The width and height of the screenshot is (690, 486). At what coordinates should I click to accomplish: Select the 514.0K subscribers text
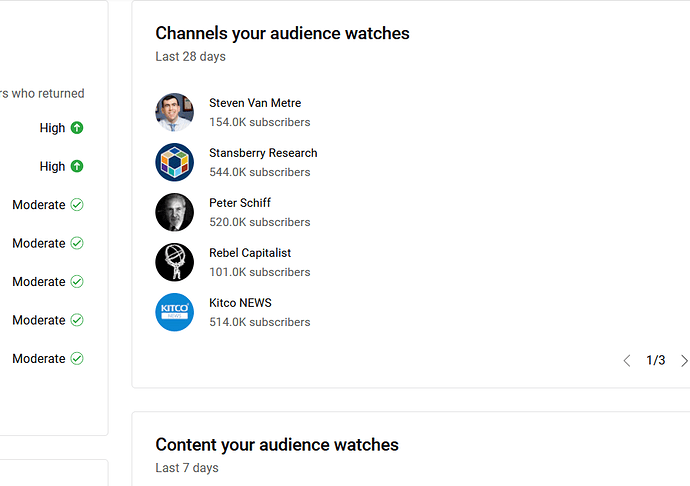[260, 322]
